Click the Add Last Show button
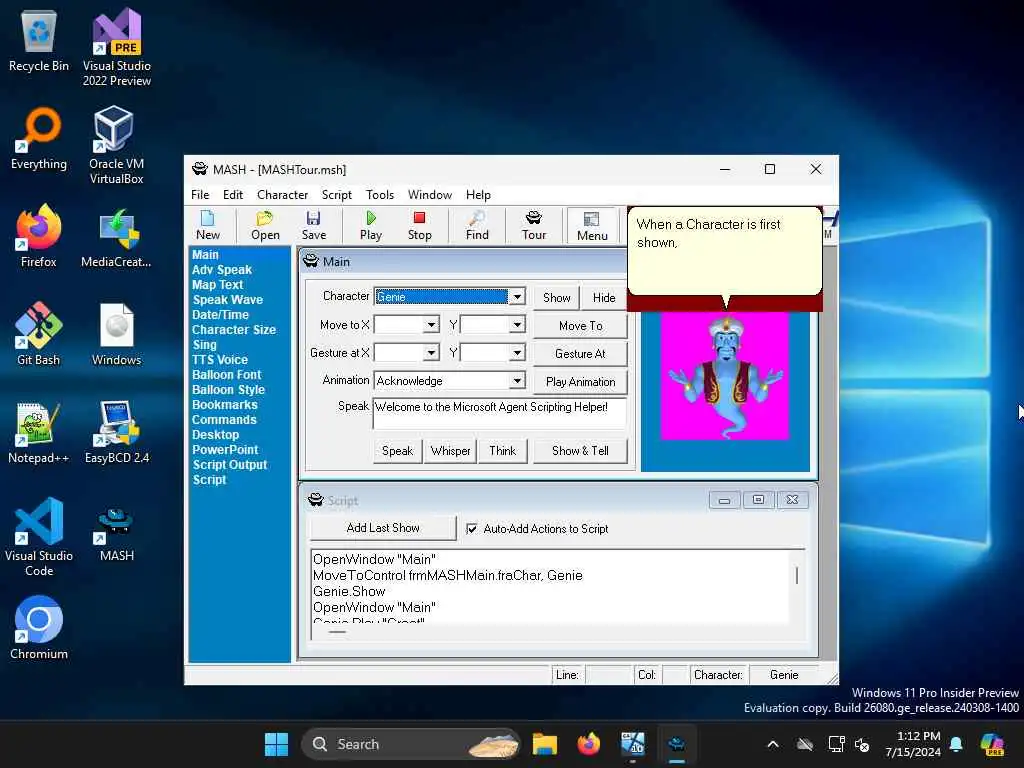 [383, 528]
